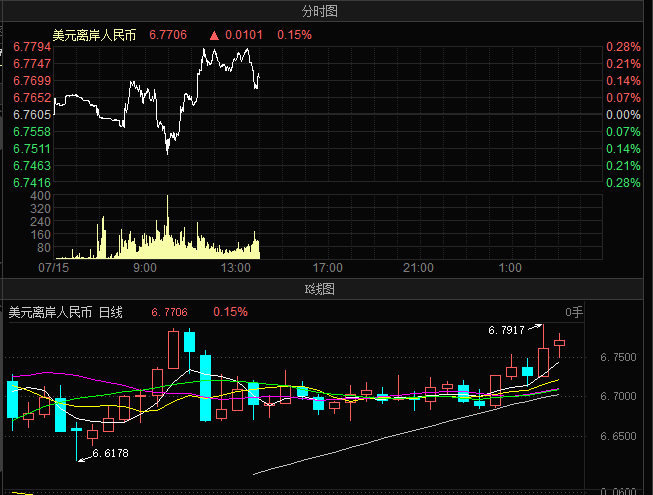Open the K线图 panel title
Image resolution: width=653 pixels, height=495 pixels.
[x=326, y=289]
